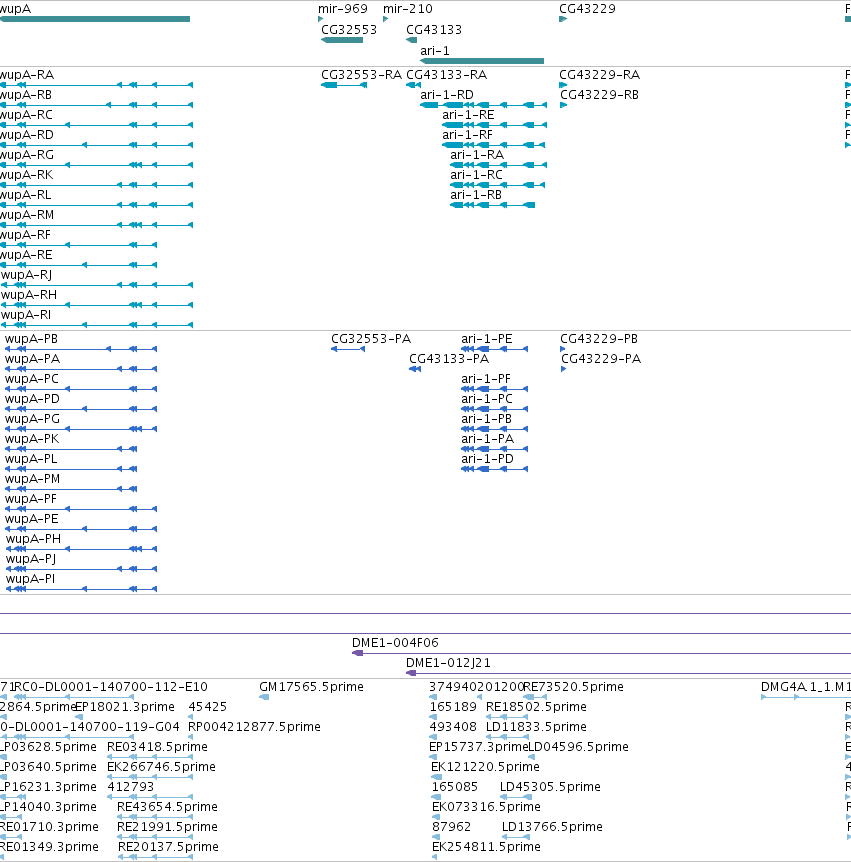Select the wupA gene bar
This screenshot has width=851, height=862.
[x=95, y=19]
